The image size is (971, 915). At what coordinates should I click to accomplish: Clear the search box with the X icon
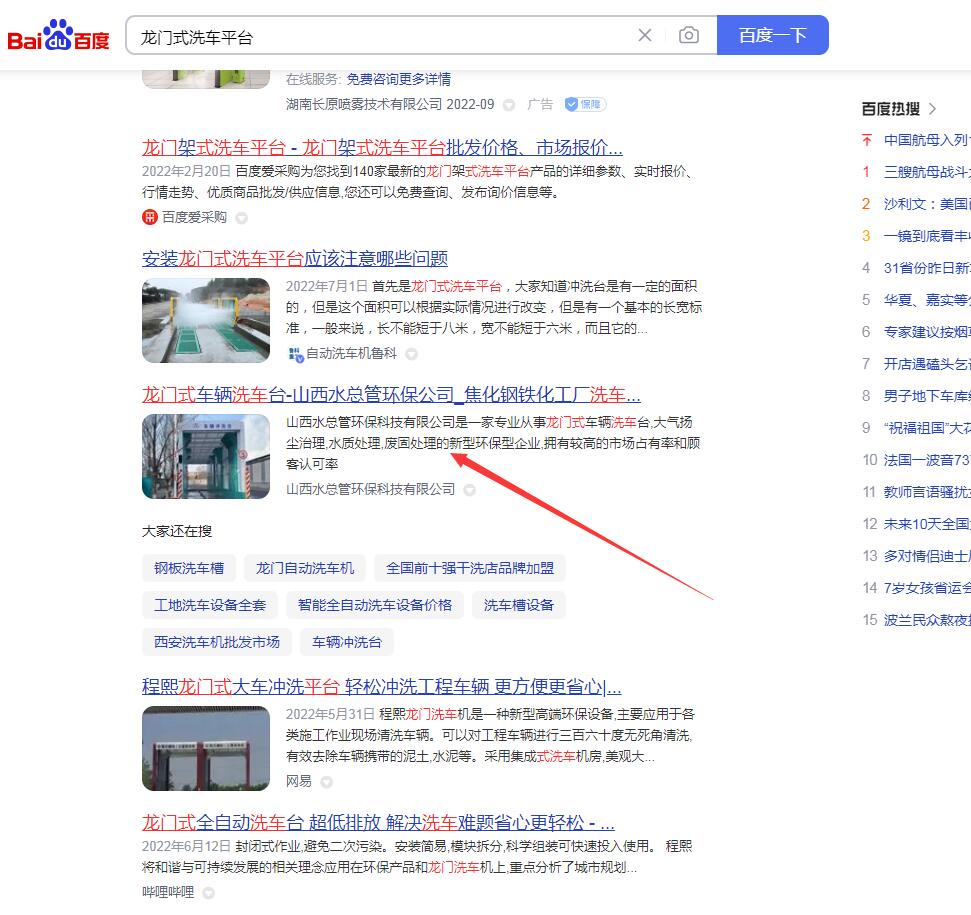[645, 35]
